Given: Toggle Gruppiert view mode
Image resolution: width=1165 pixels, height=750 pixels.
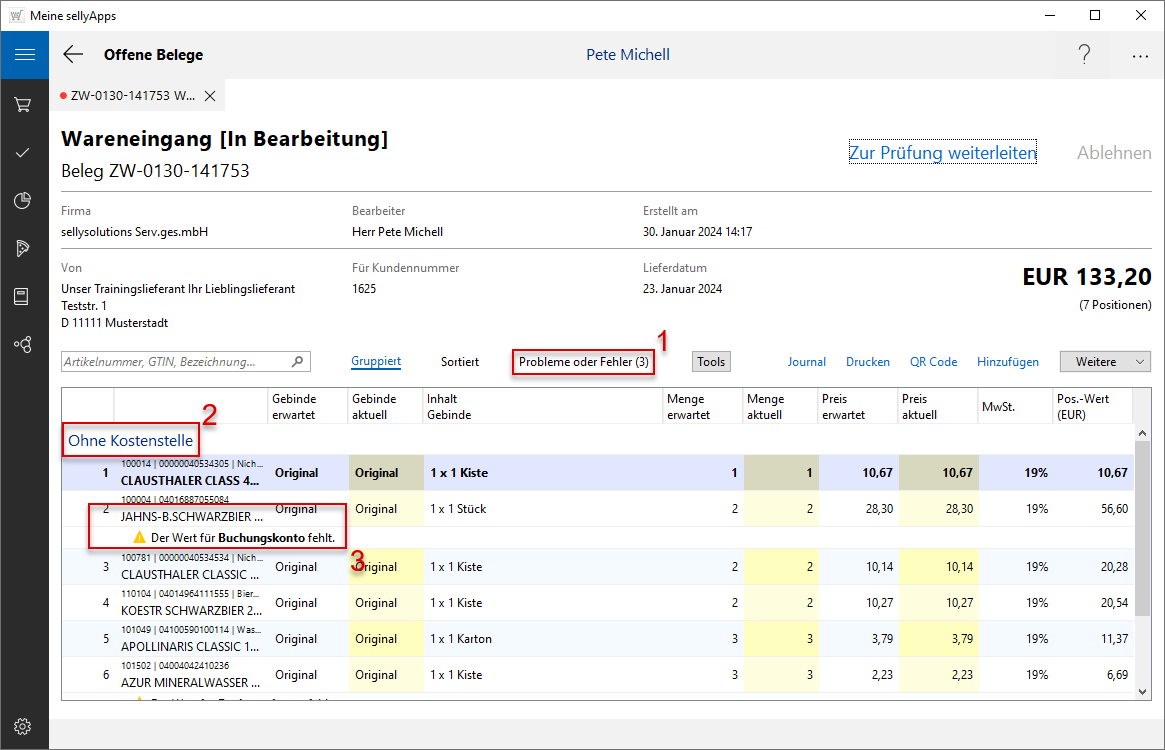Looking at the screenshot, I should (376, 362).
